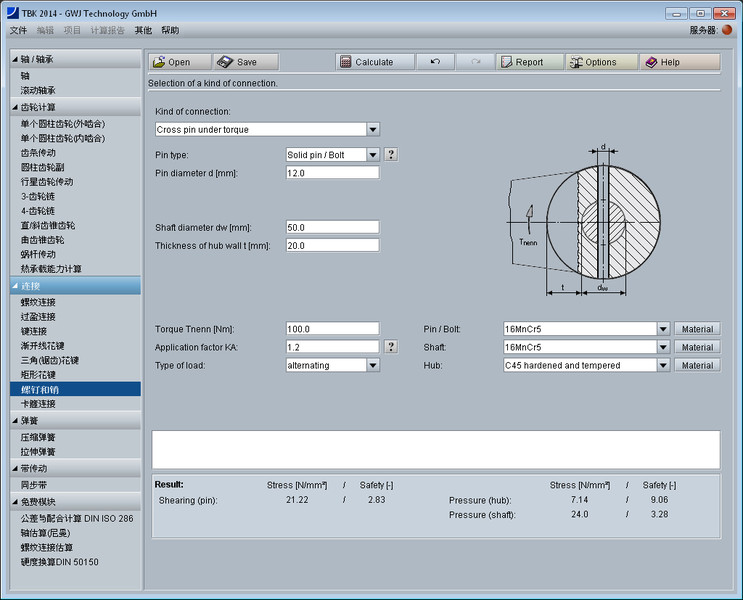Open Help from the toolbar
743x600 pixels.
coord(679,62)
